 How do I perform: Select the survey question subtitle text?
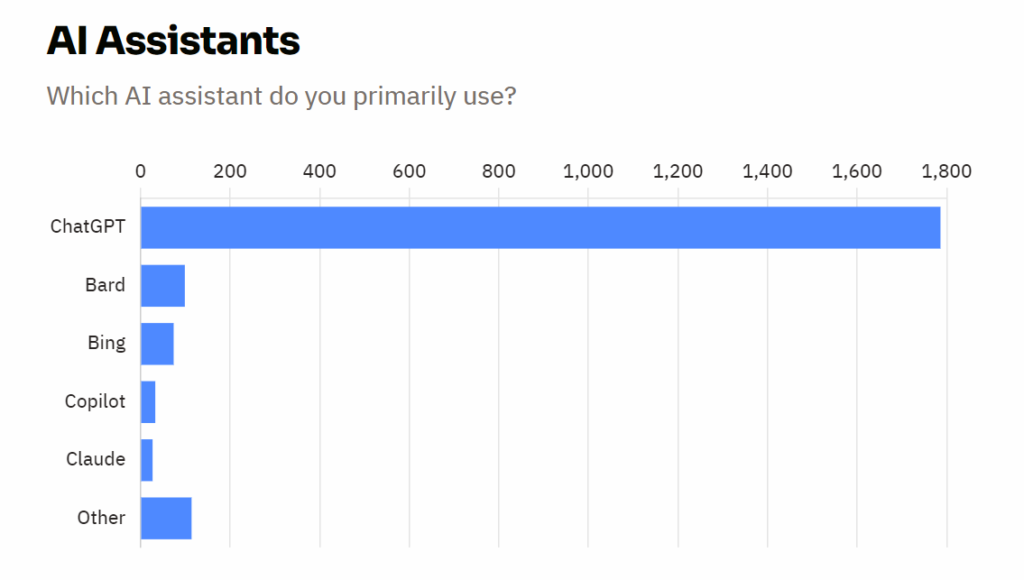tap(281, 97)
